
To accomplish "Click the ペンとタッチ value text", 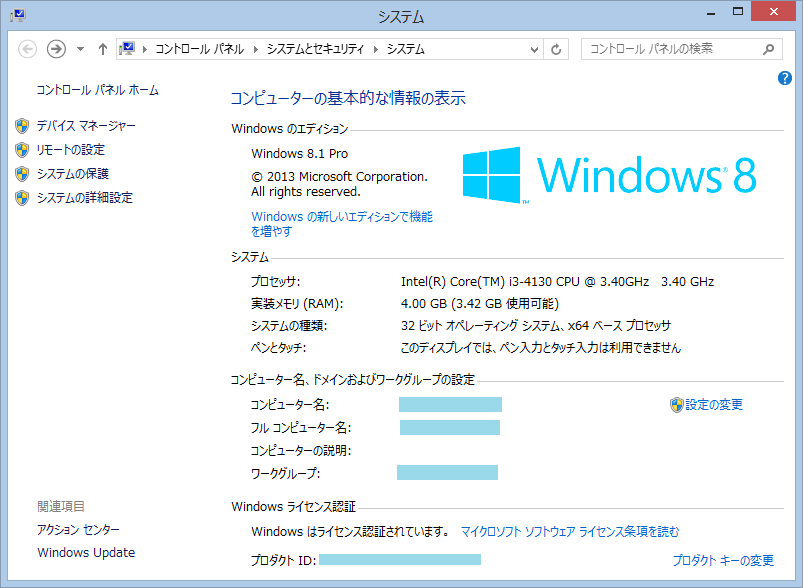I will (x=541, y=348).
